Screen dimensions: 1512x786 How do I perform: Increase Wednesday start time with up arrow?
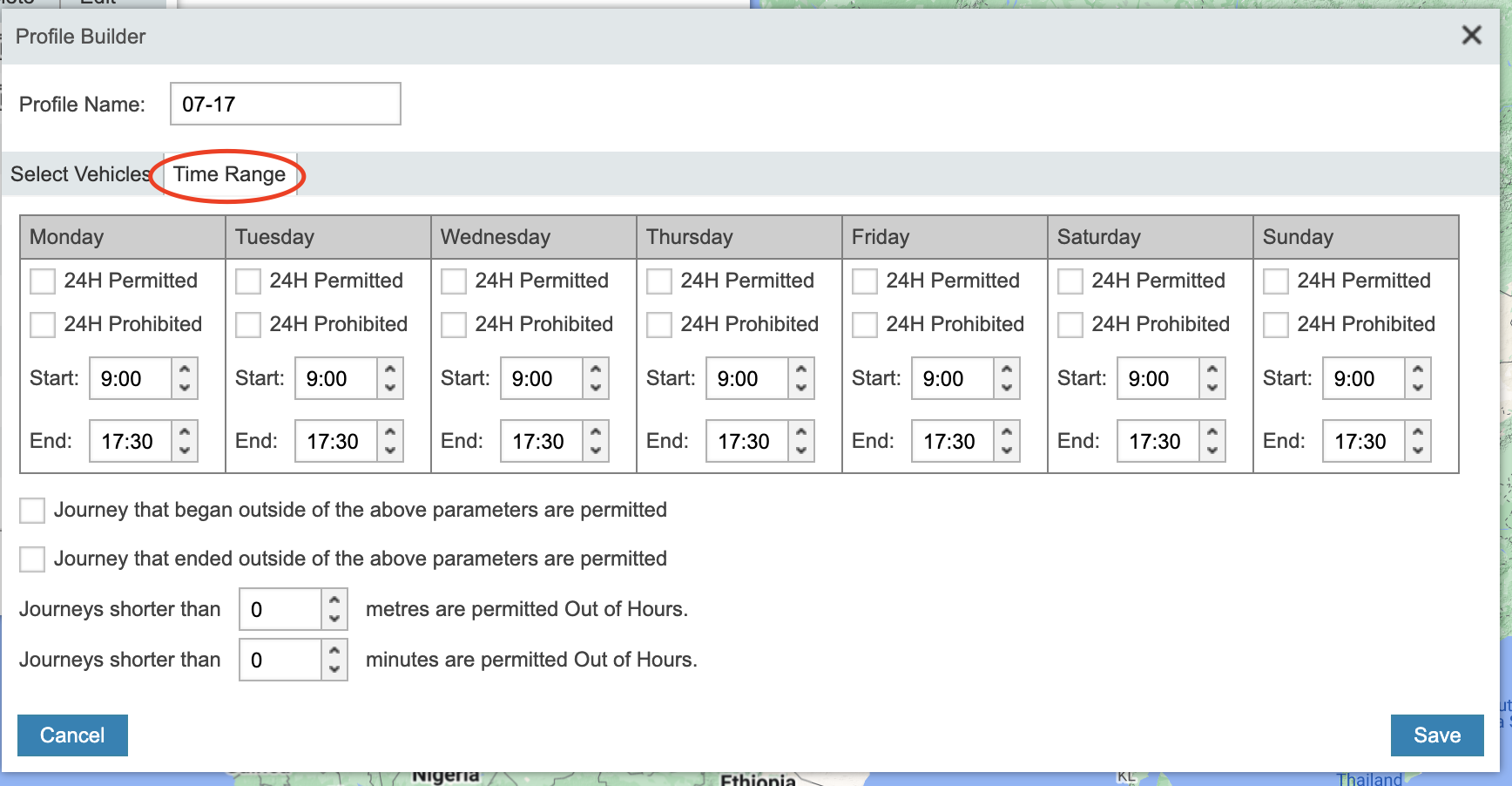point(596,369)
